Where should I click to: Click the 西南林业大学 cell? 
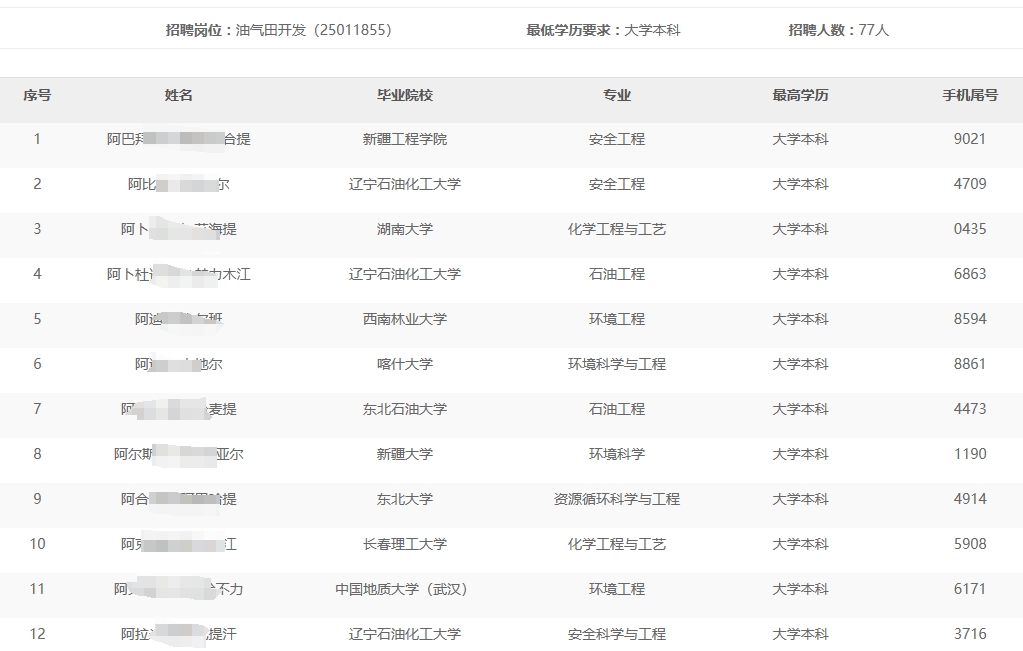tap(405, 319)
